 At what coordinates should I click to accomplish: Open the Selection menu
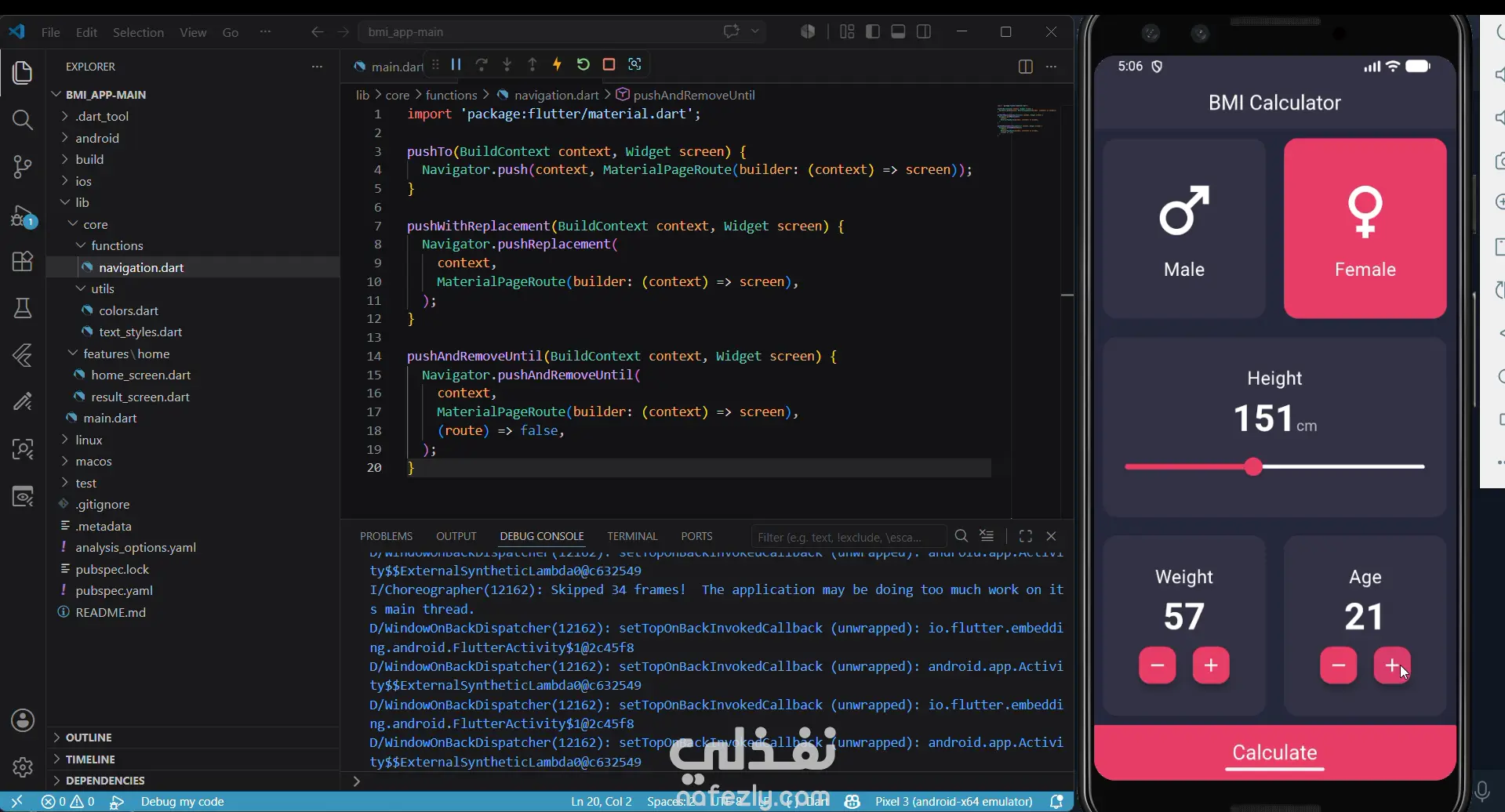138,32
